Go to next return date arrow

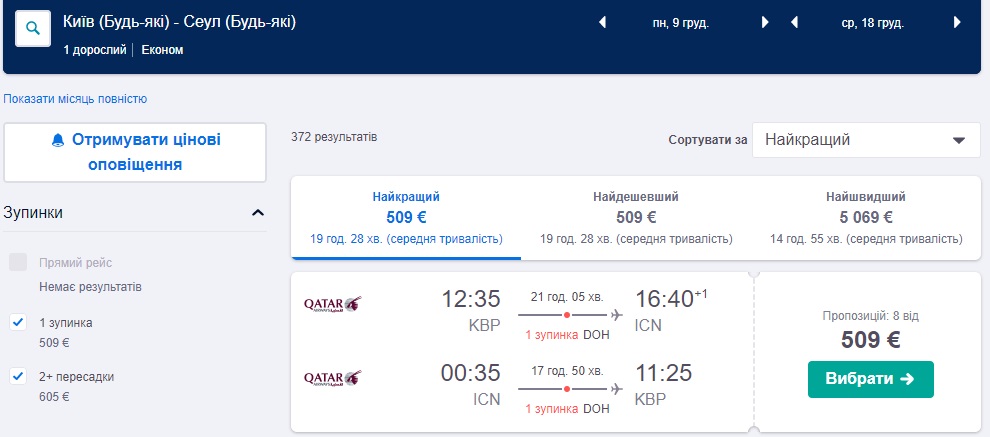coord(958,22)
